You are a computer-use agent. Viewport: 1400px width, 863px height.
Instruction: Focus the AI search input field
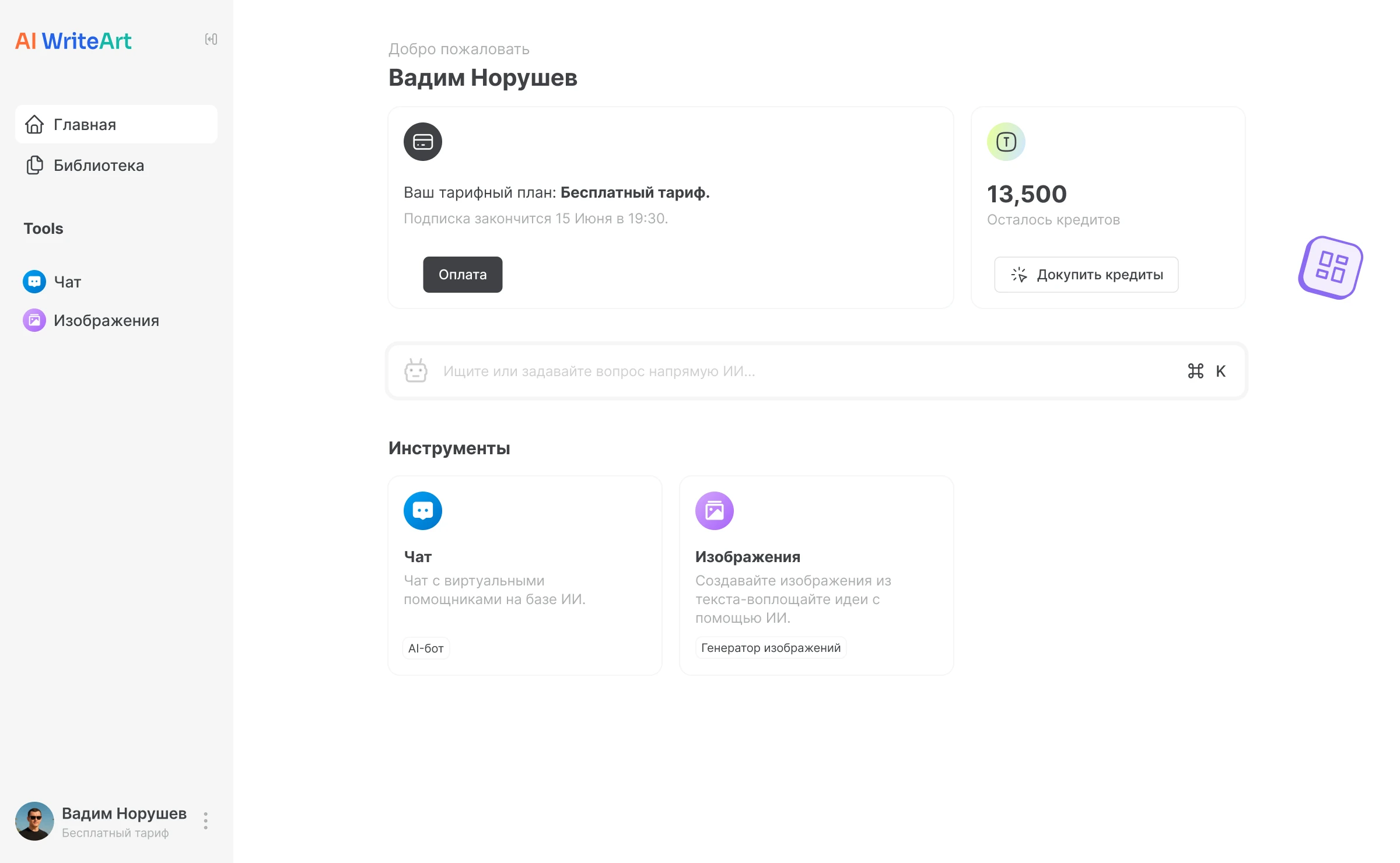click(x=817, y=371)
